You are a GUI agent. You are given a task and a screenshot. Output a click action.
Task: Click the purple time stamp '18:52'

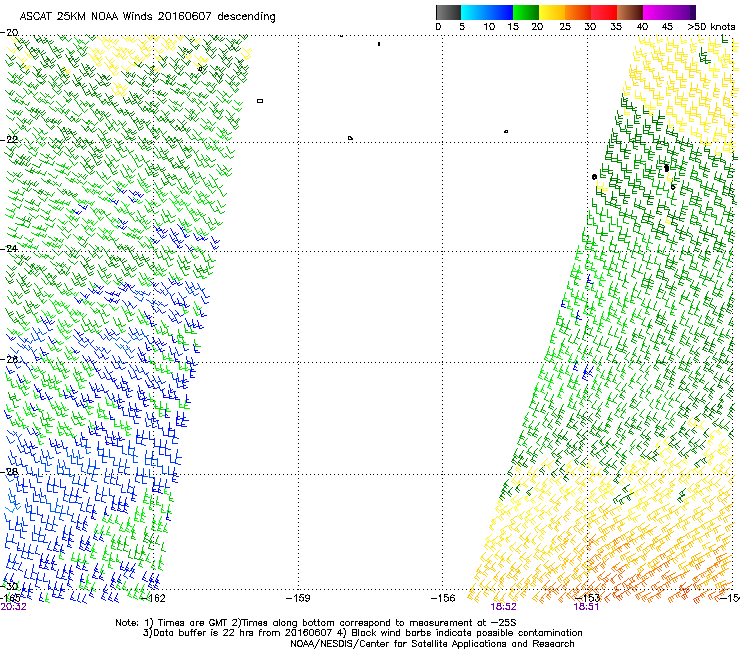pos(503,607)
